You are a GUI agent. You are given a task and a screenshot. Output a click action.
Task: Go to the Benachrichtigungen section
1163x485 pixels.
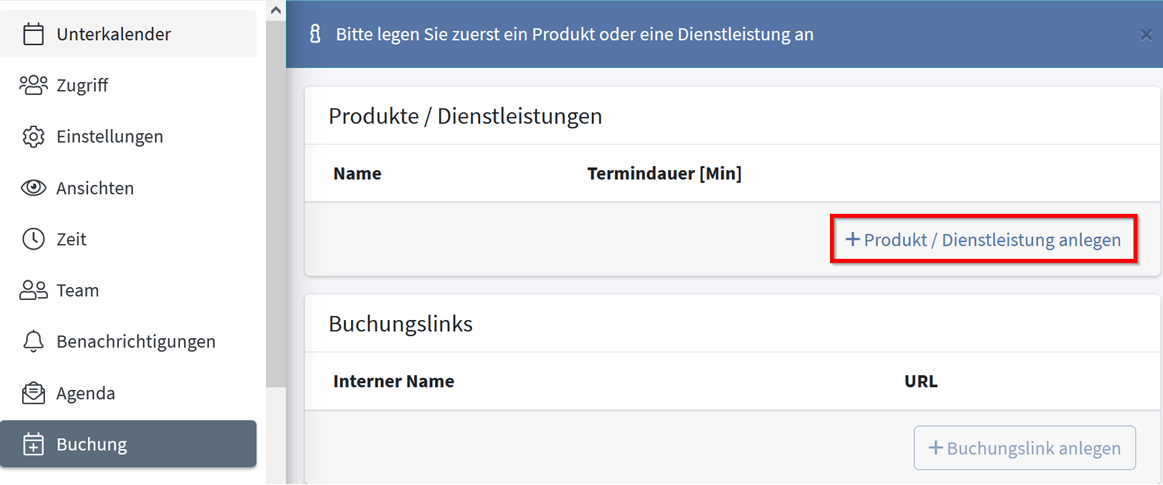coord(136,342)
